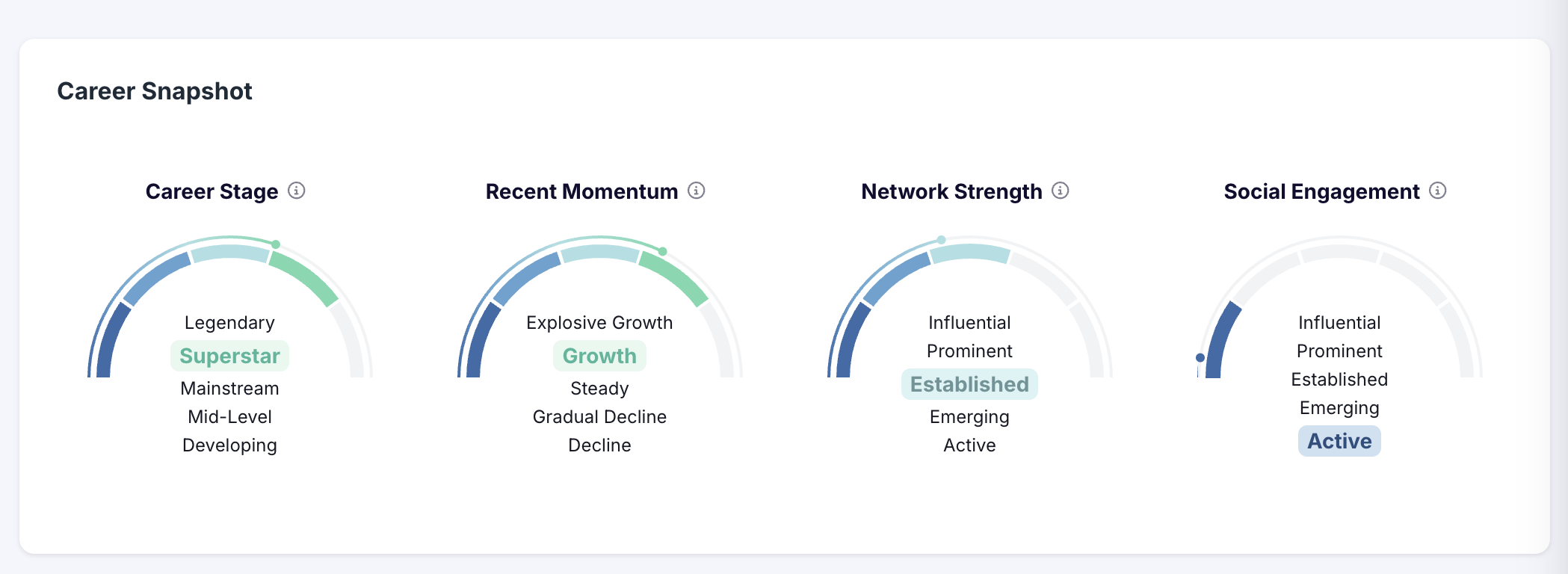This screenshot has height=574, width=1568.
Task: Open the Recent Momentum info tooltip icon
Action: click(697, 191)
